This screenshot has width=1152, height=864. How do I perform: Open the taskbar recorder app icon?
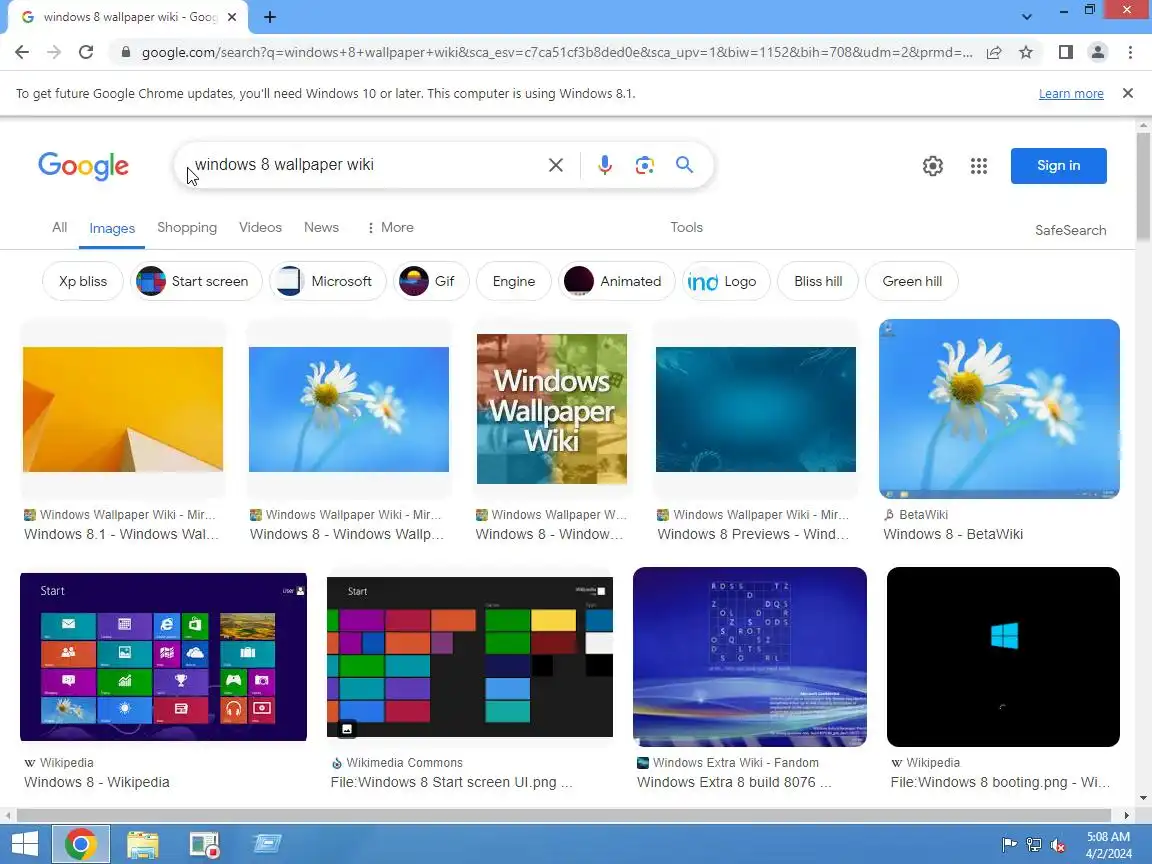coord(204,844)
